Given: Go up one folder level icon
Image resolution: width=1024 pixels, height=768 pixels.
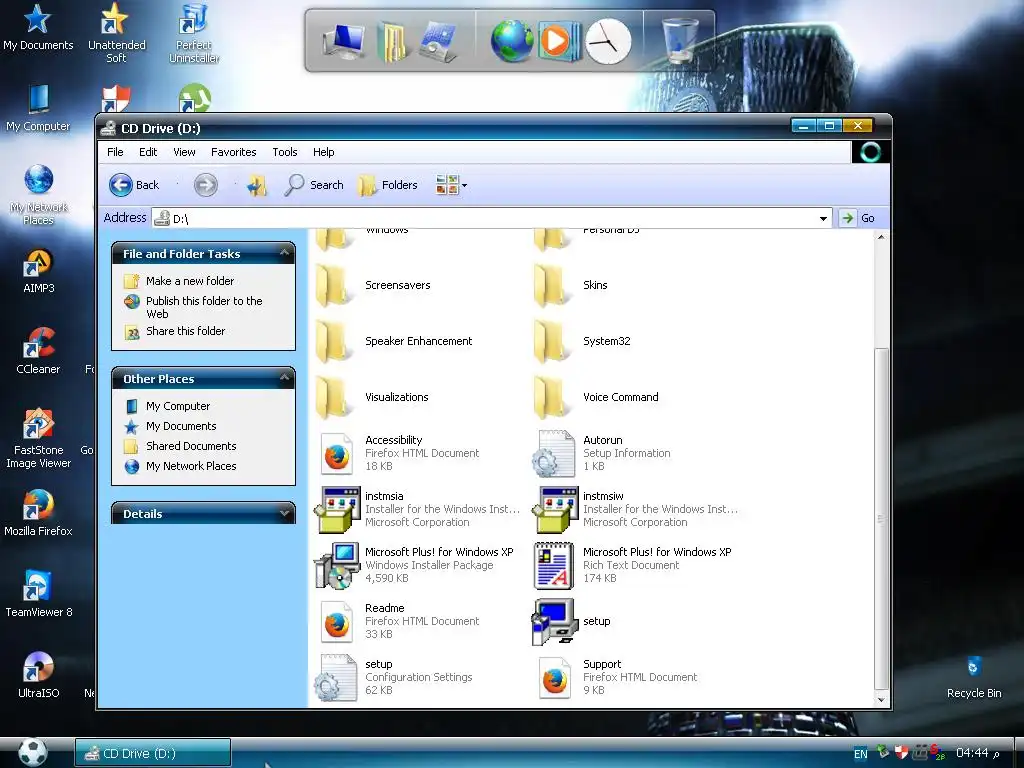Looking at the screenshot, I should click(x=257, y=185).
